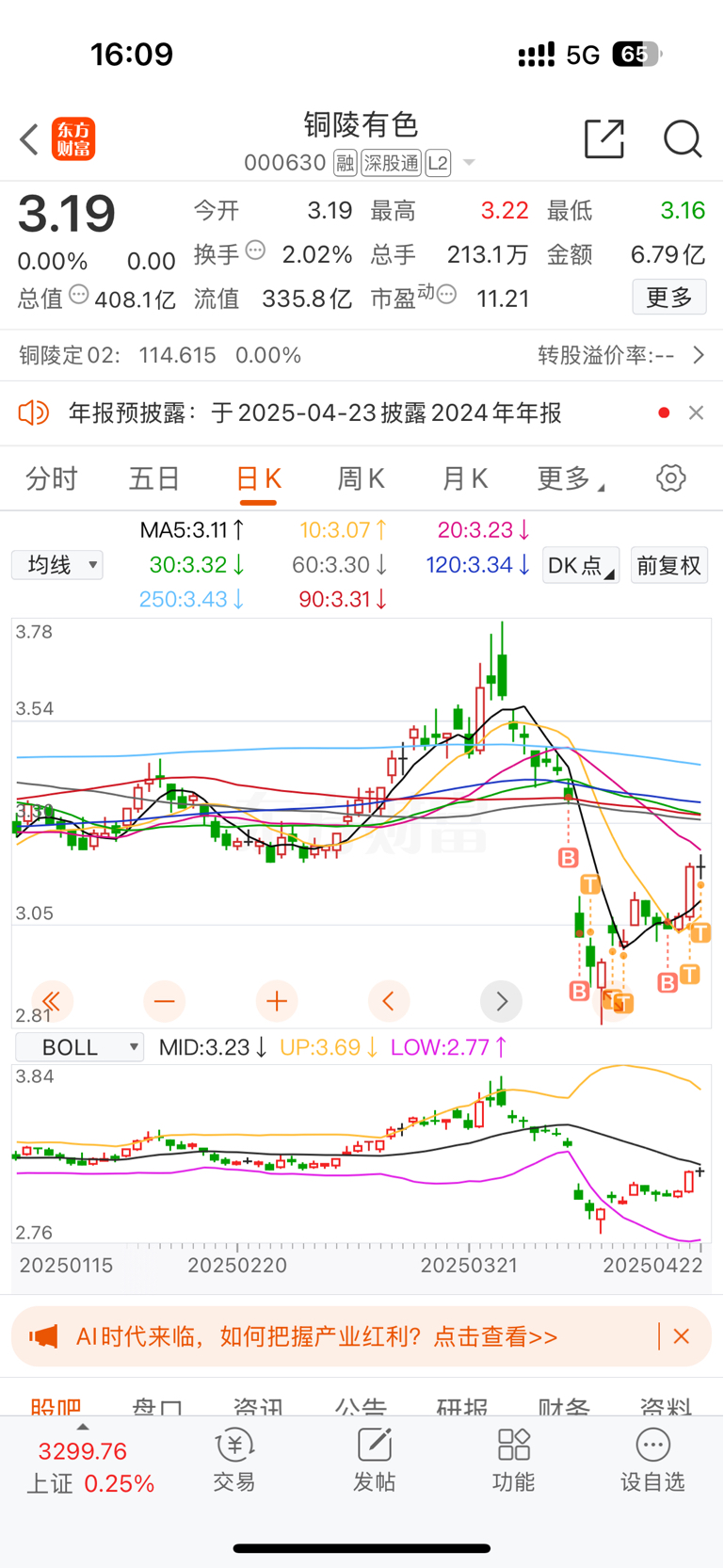This screenshot has width=724, height=1568.
Task: Switch to 月K chart tab
Action: [465, 478]
